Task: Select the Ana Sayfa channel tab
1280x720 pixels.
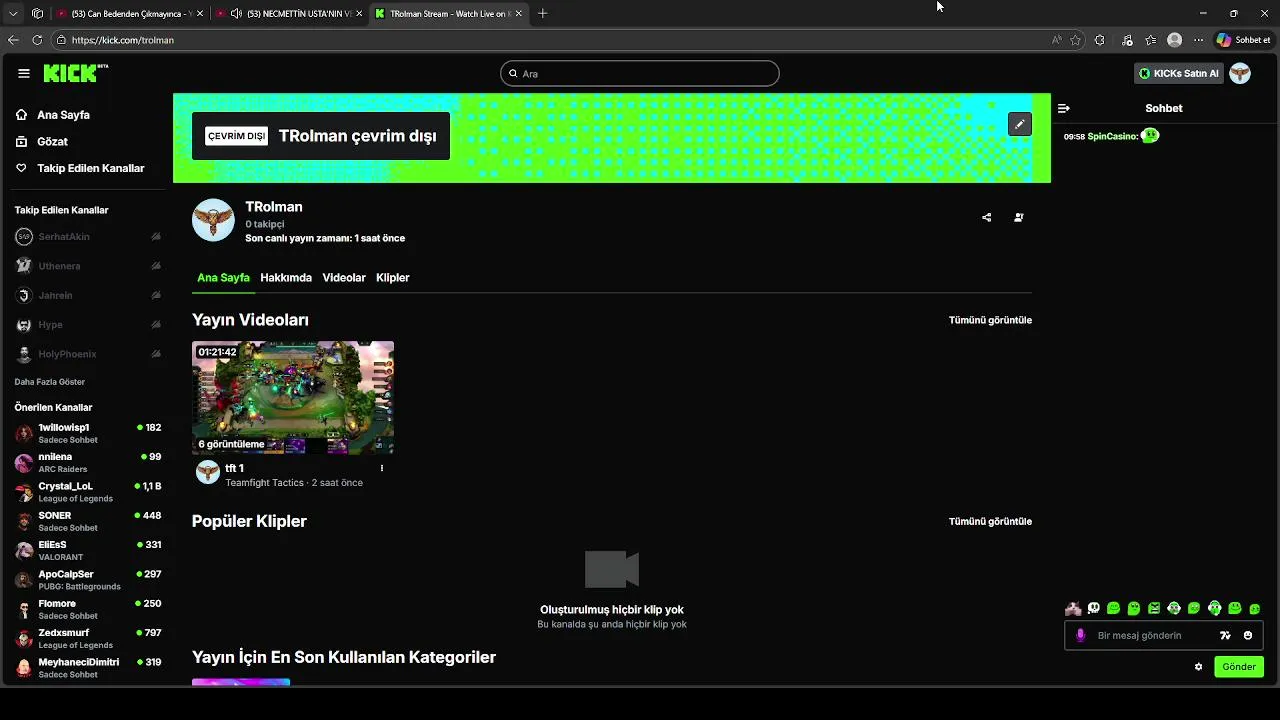Action: [x=223, y=277]
